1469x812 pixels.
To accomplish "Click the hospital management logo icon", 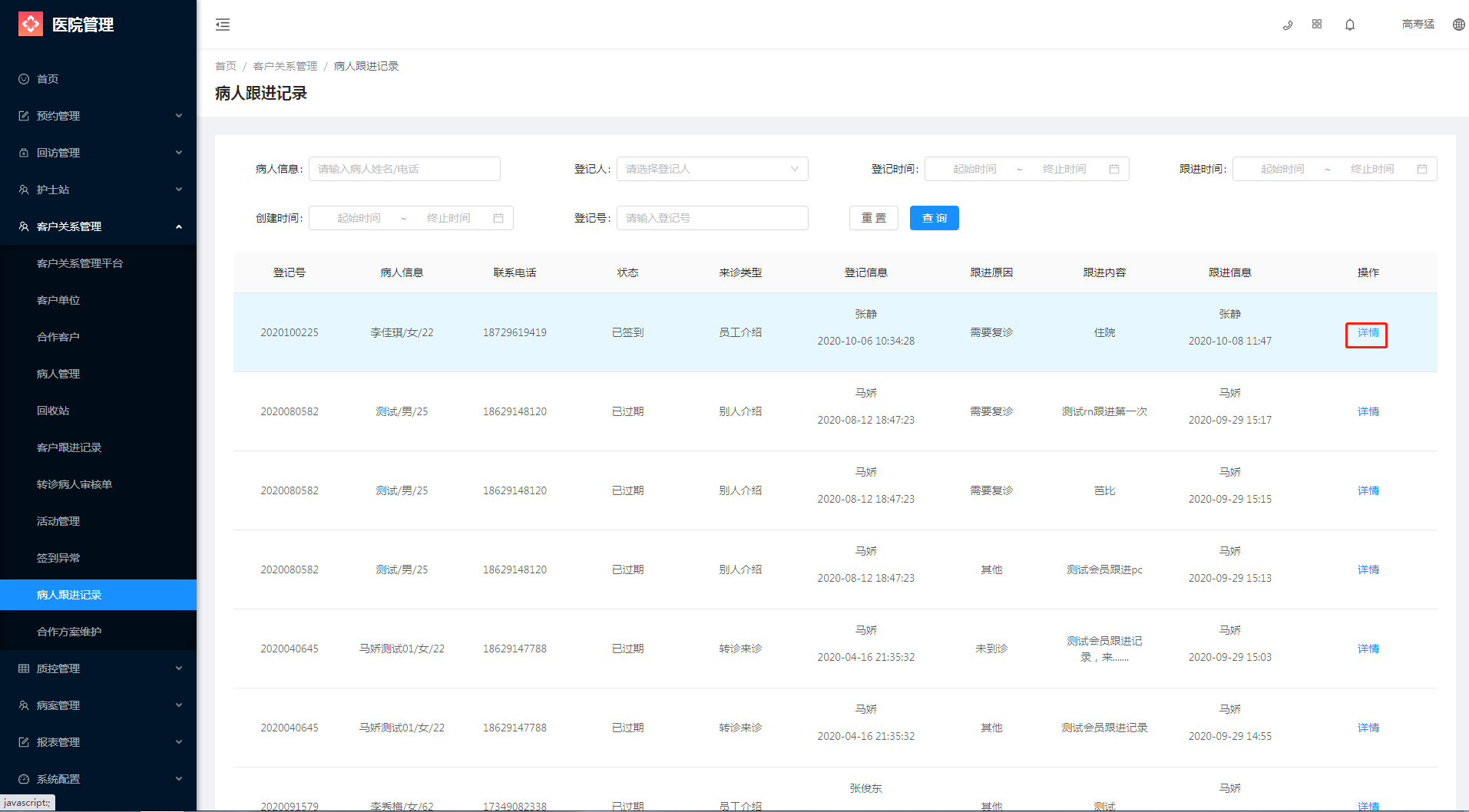I will 31,25.
